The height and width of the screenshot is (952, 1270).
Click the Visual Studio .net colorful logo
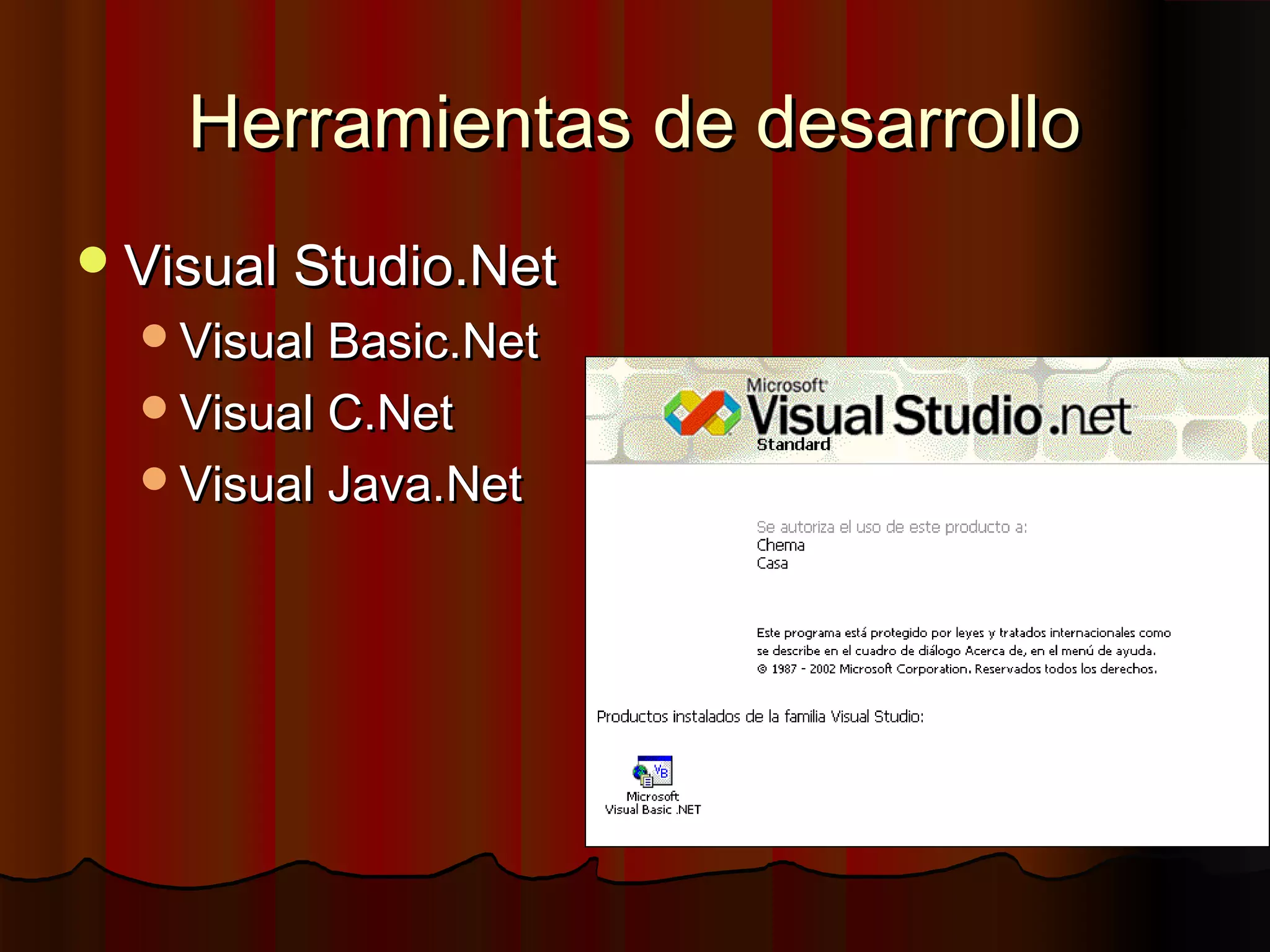click(x=703, y=413)
